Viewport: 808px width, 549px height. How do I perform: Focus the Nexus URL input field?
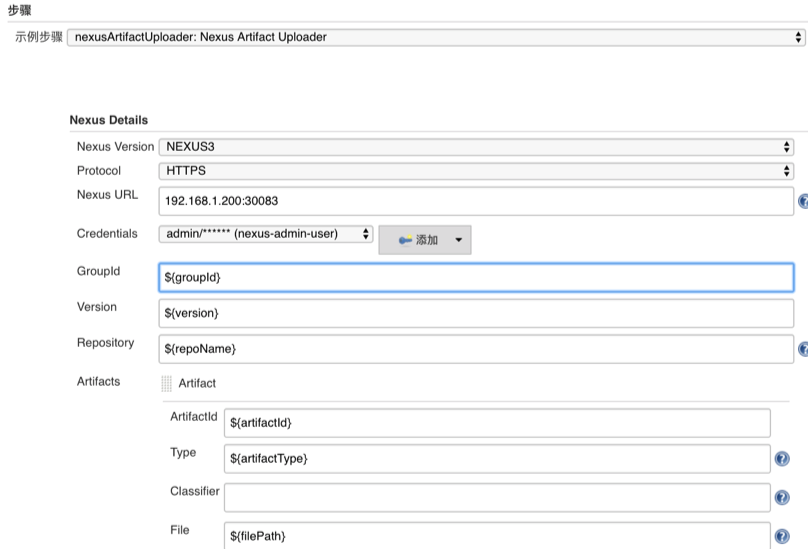pos(476,201)
